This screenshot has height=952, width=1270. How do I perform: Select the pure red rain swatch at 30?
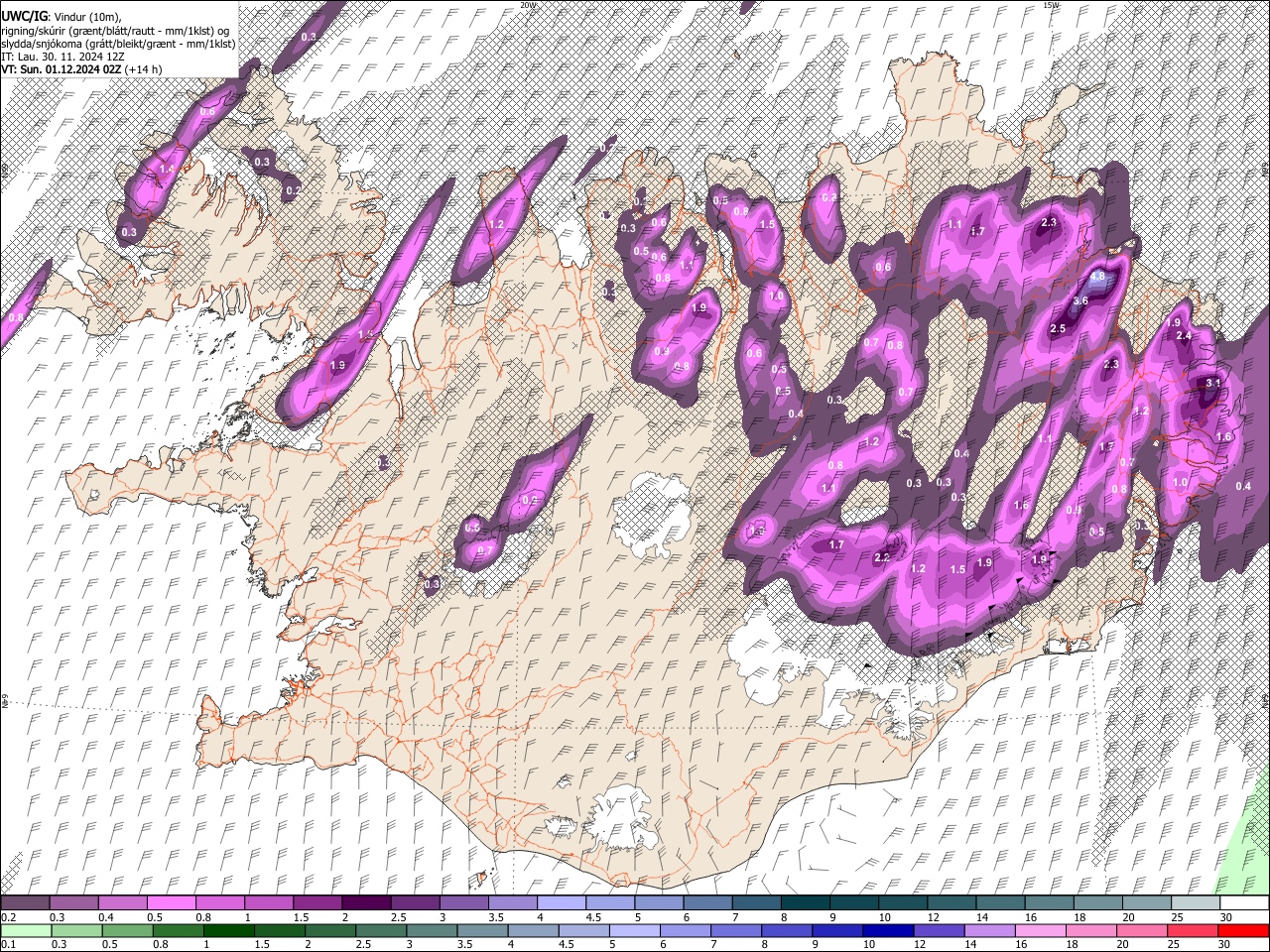click(x=1242, y=931)
